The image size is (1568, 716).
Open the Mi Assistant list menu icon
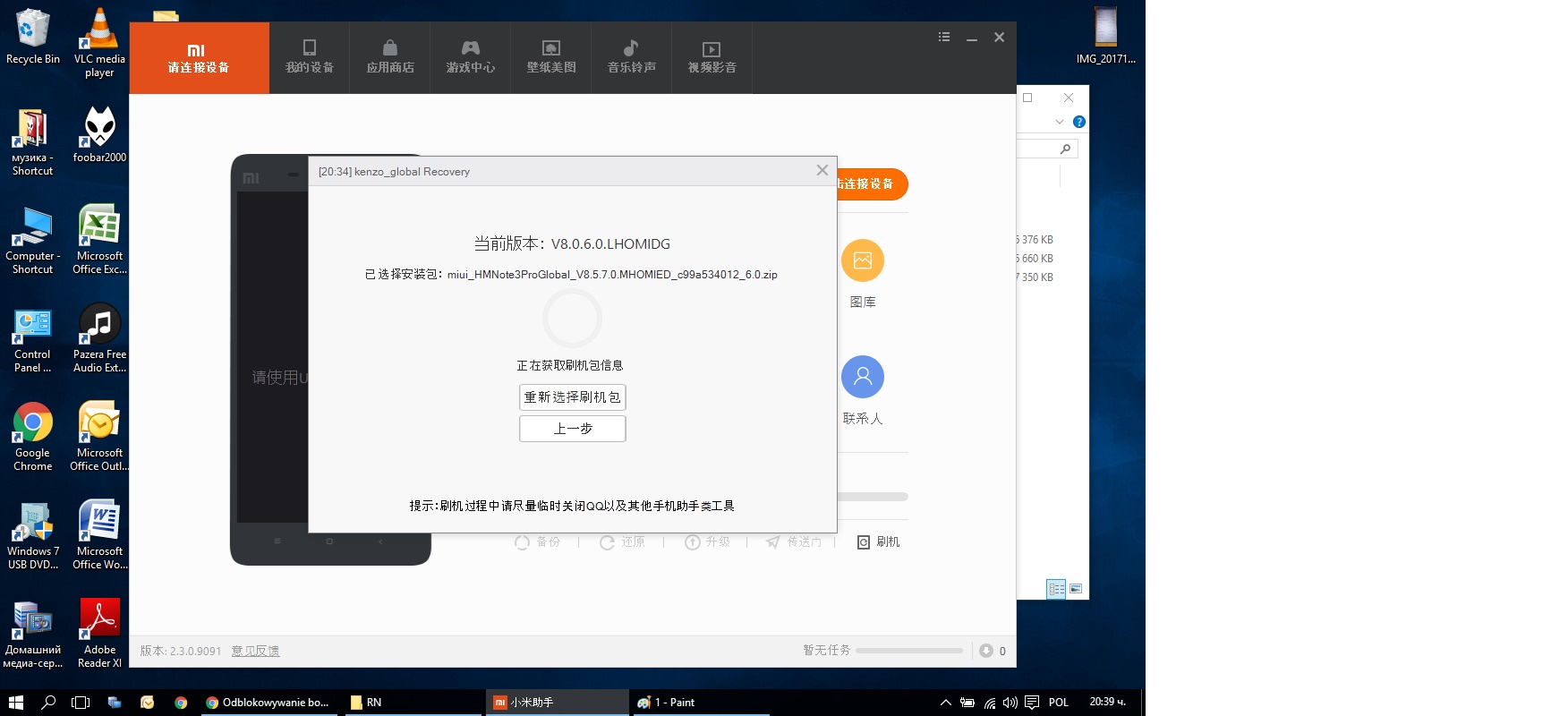943,38
